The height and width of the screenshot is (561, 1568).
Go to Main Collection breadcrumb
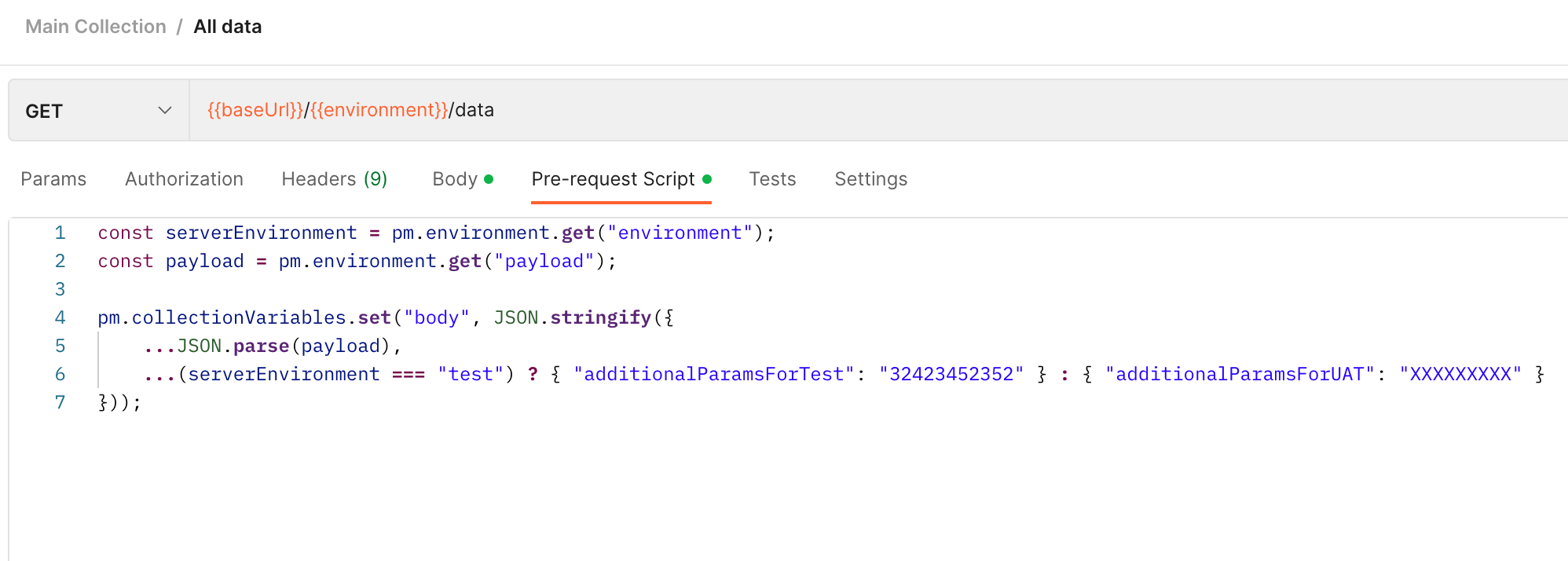click(x=96, y=27)
